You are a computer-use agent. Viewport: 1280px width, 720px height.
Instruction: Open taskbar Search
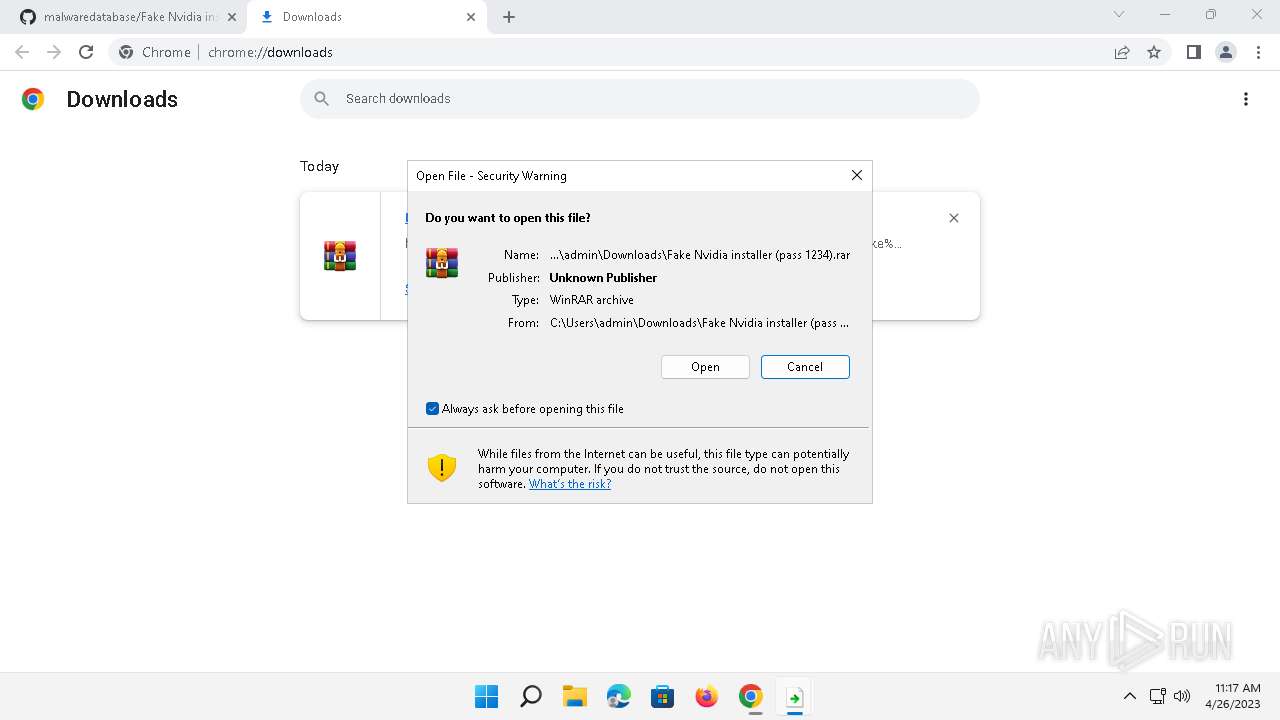pos(531,696)
